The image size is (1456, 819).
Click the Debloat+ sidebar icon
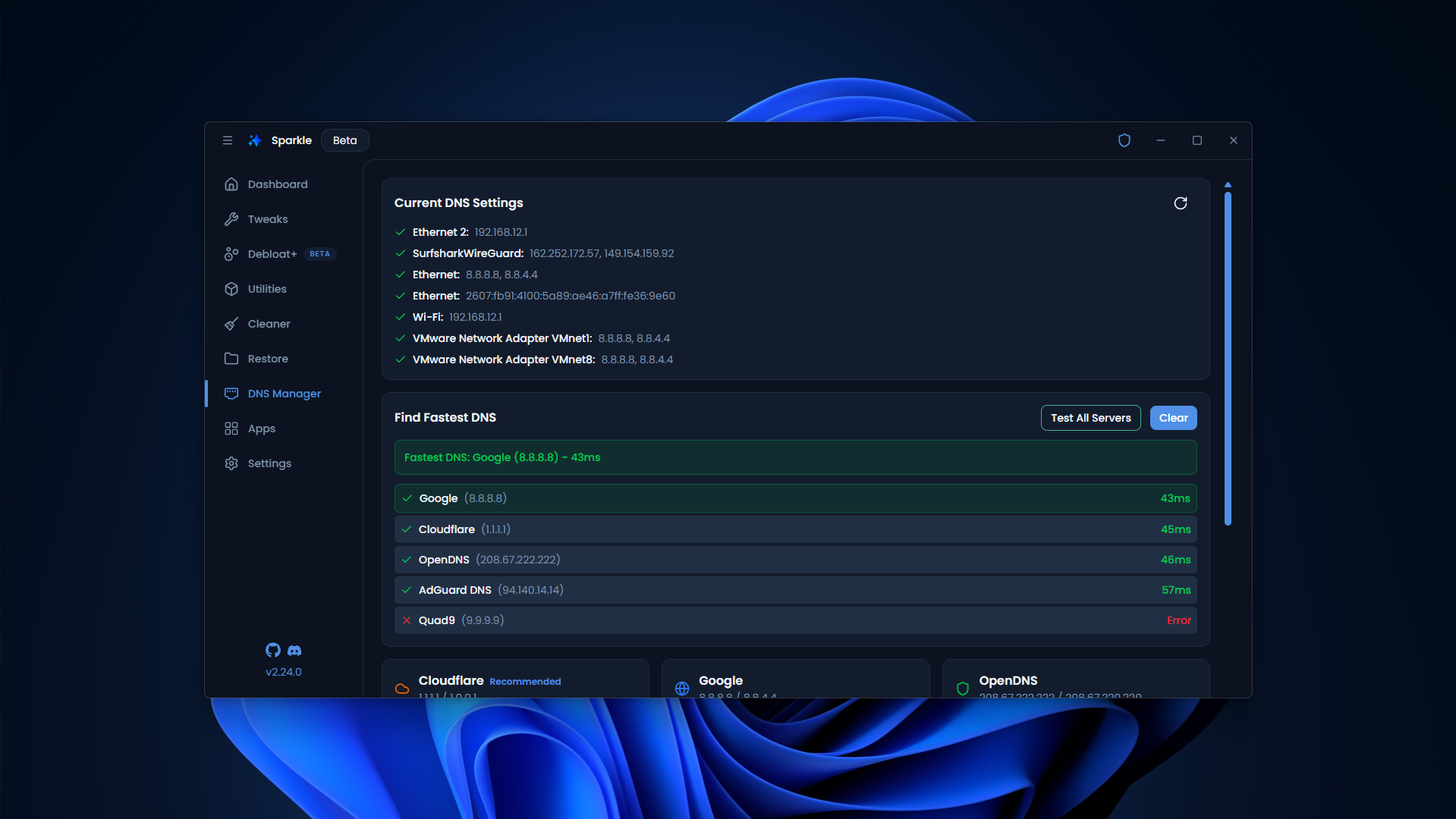click(231, 254)
